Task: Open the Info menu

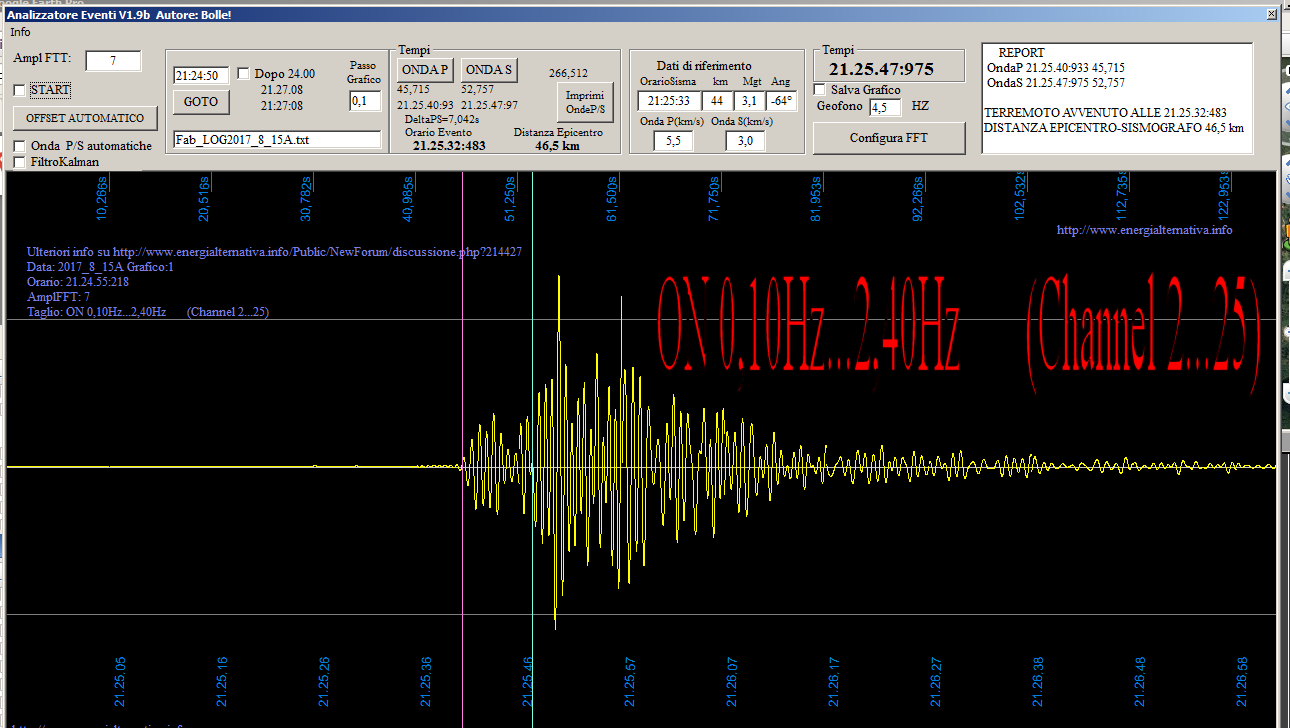Action: 20,32
